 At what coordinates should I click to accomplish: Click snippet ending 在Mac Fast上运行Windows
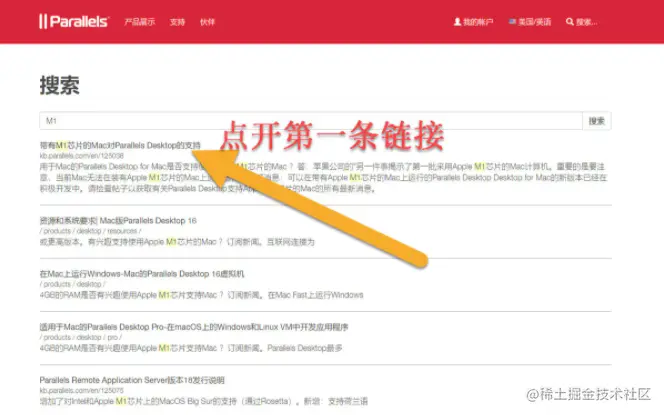[x=201, y=295]
